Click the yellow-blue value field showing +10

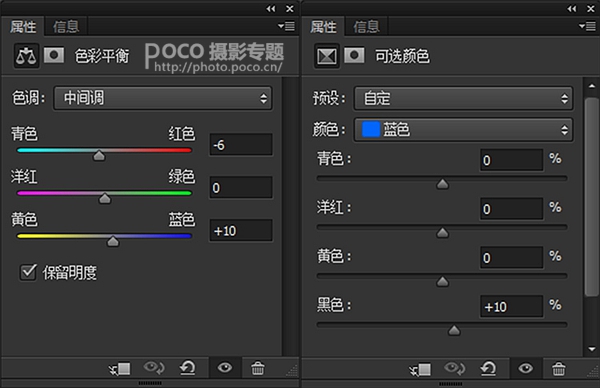241,230
